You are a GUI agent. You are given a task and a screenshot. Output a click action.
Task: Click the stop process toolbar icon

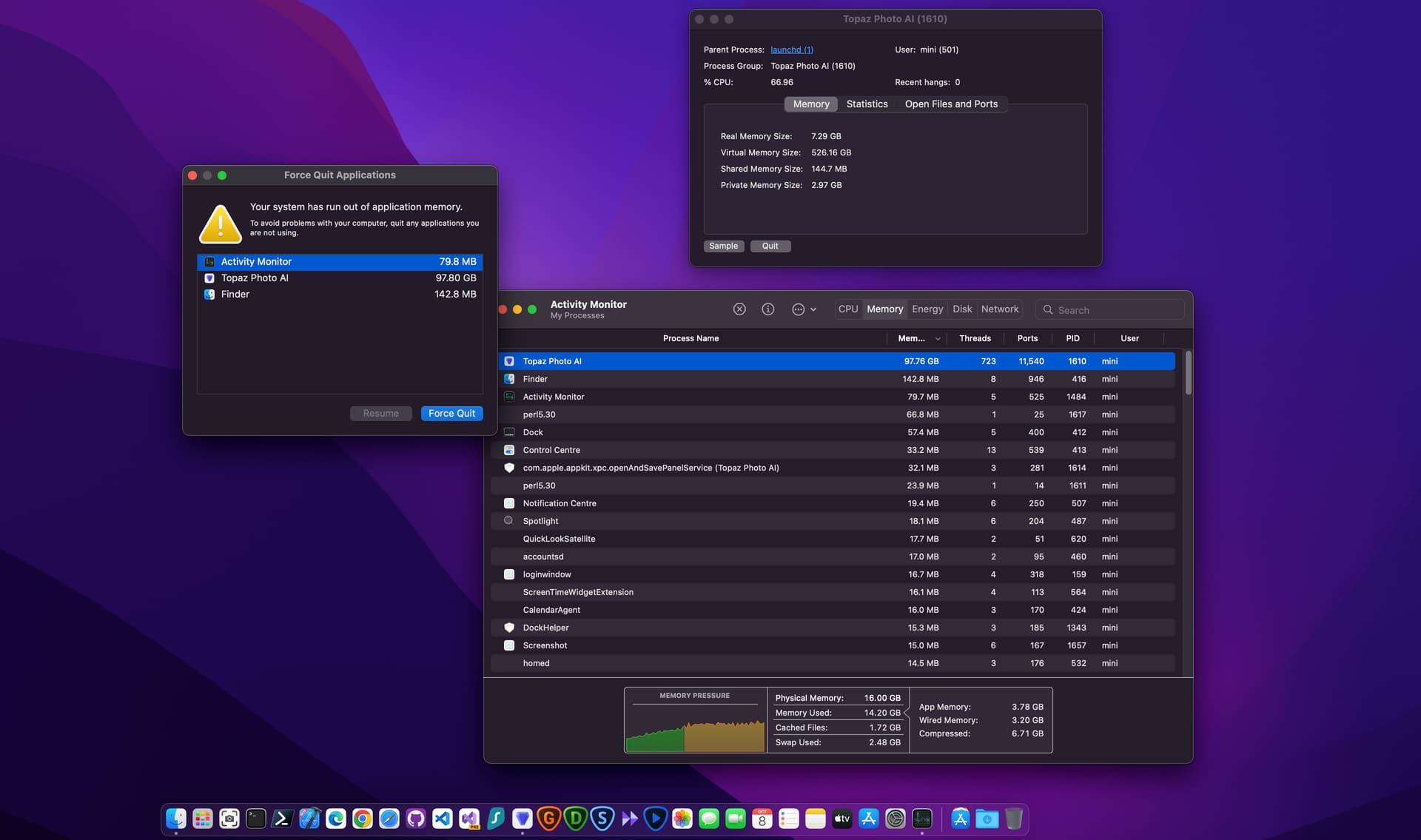739,309
